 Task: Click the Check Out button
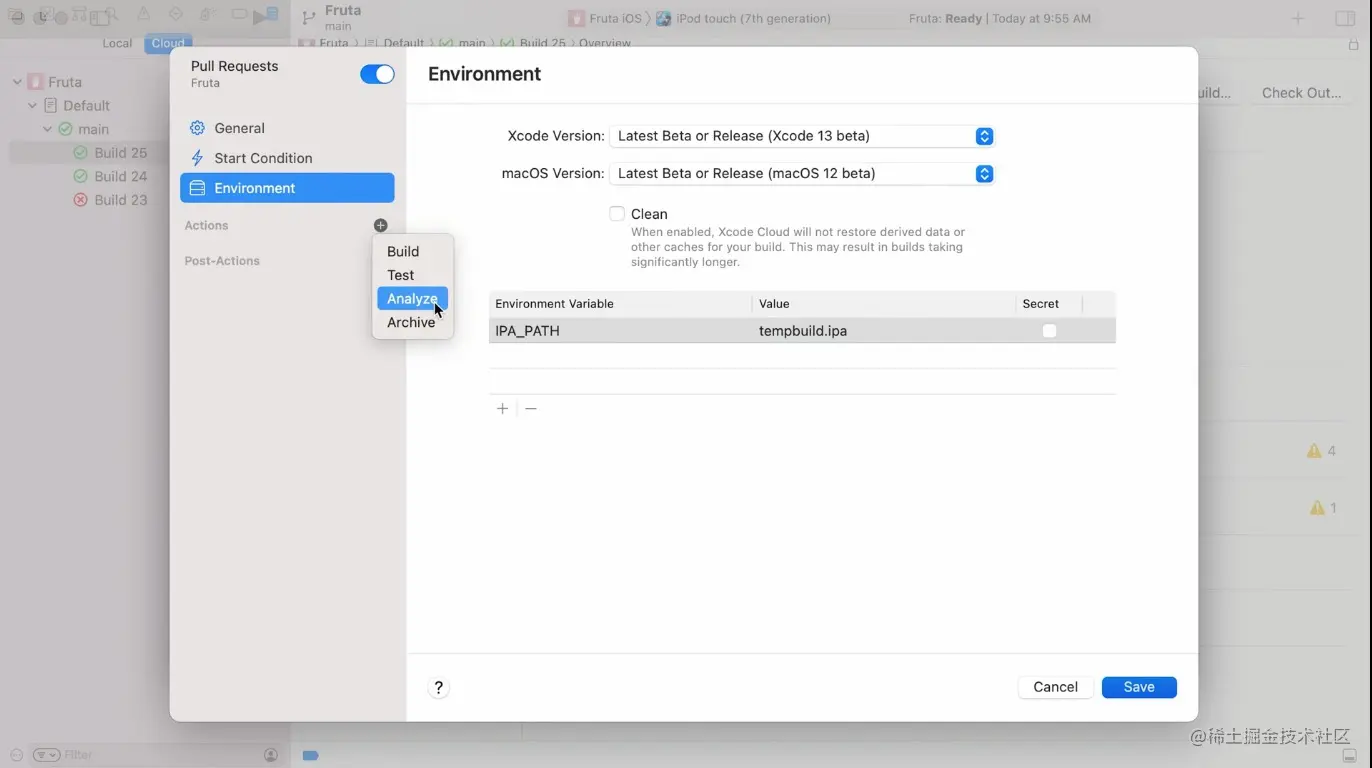coord(1301,93)
